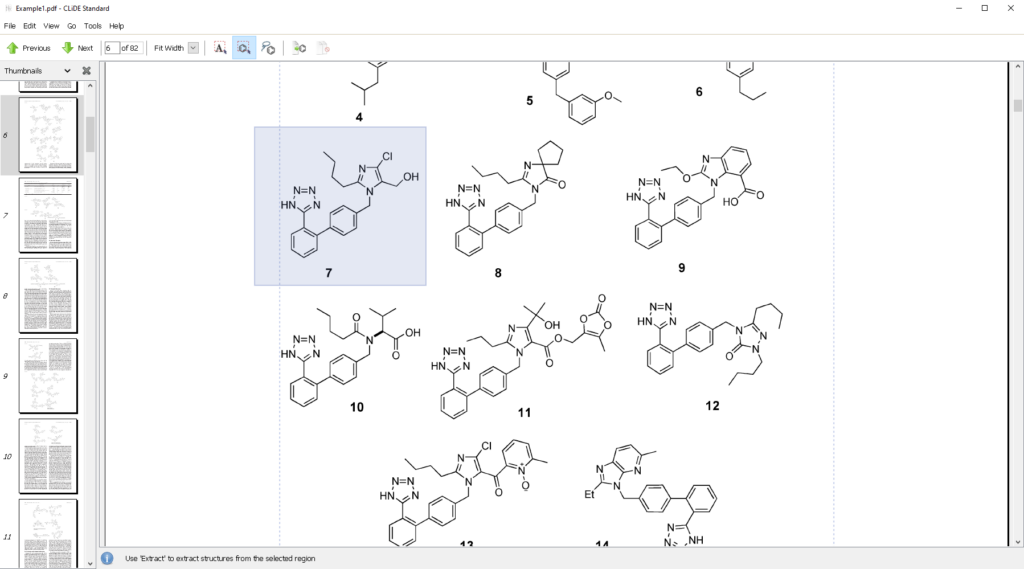Viewport: 1024px width, 569px height.
Task: Expand the Thumbnails panel selector dropdown
Action: pyautogui.click(x=67, y=71)
